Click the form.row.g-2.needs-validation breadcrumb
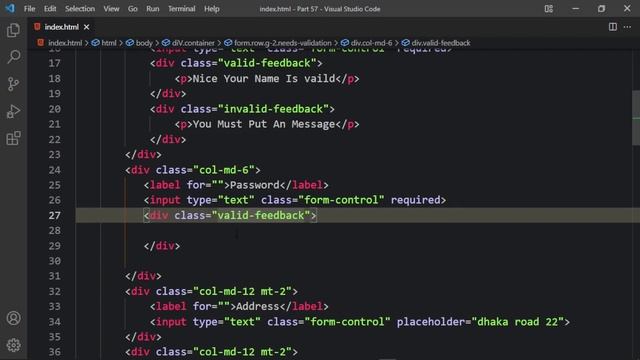The width and height of the screenshot is (640, 360). coord(282,43)
